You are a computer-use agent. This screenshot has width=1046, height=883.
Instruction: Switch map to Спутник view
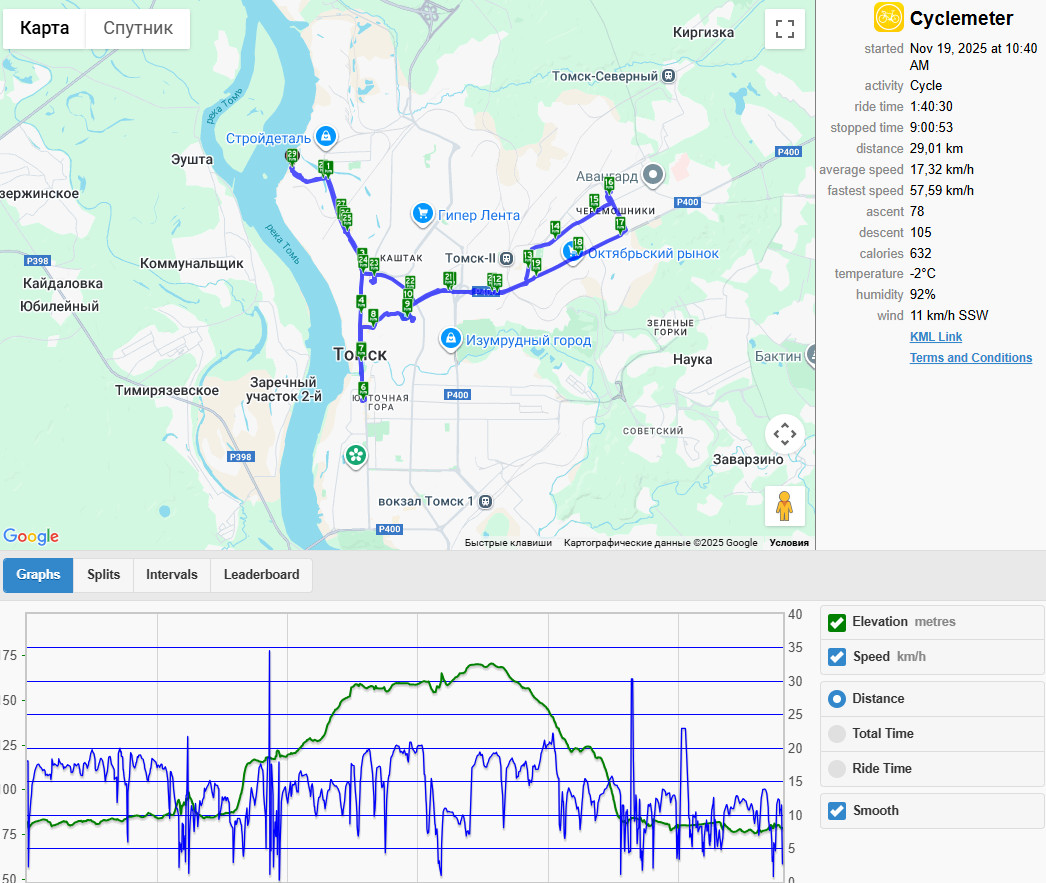tap(137, 28)
